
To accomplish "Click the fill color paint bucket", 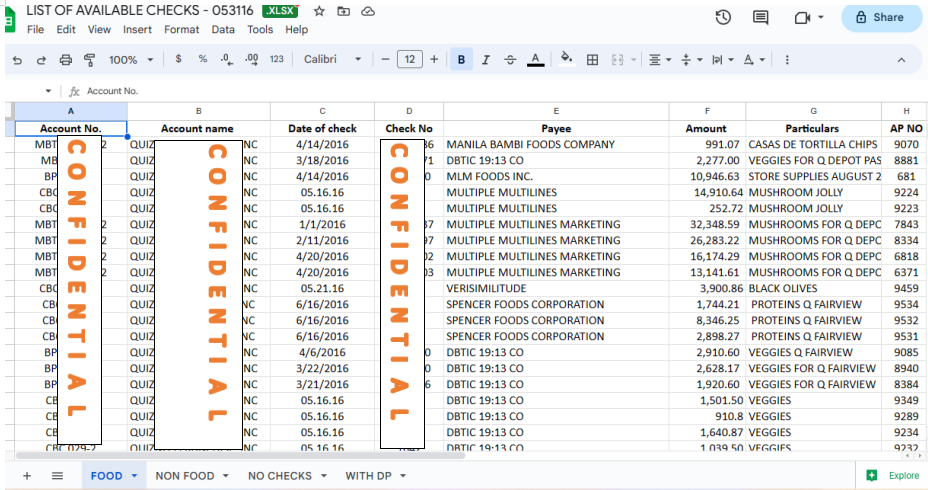I will 566,59.
